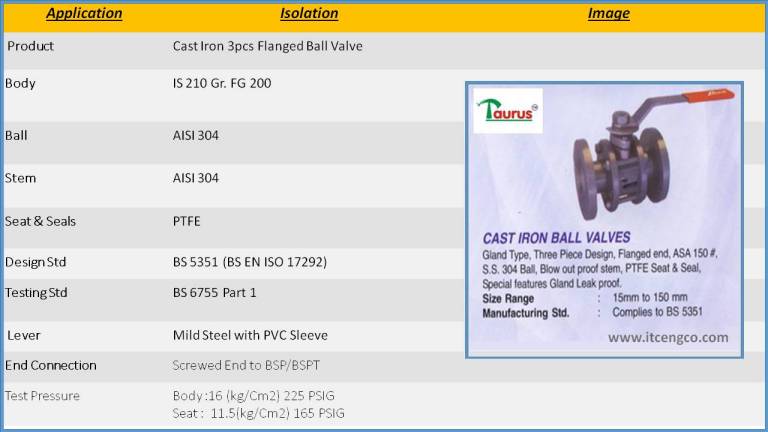Click 'BS 5351 (BS EN ISO 17292)' cell
Screen dimensions: 768x432
pyautogui.click(x=250, y=262)
